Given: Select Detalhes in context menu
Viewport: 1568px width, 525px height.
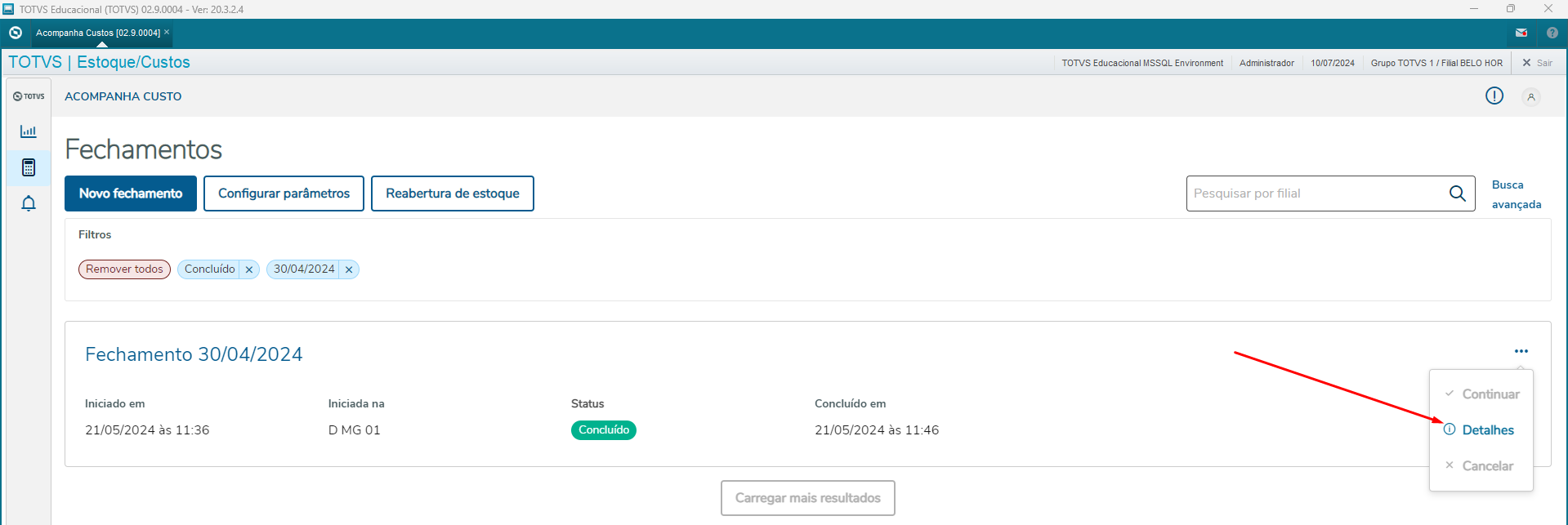Looking at the screenshot, I should [x=1481, y=430].
